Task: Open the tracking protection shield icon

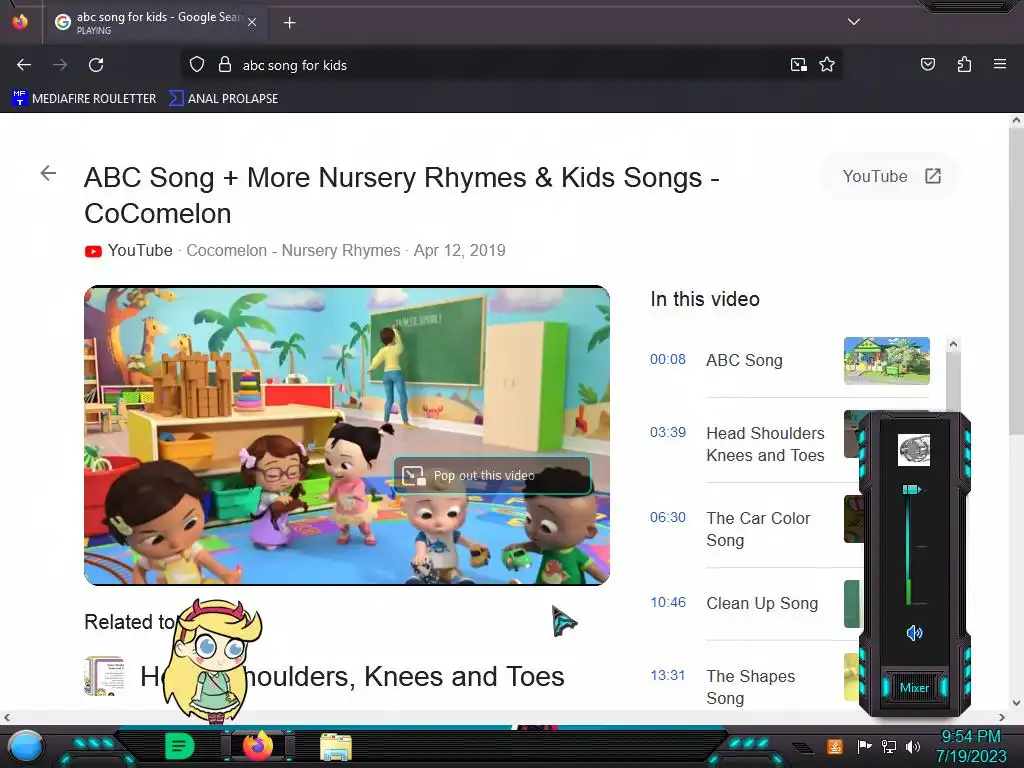Action: point(197,65)
